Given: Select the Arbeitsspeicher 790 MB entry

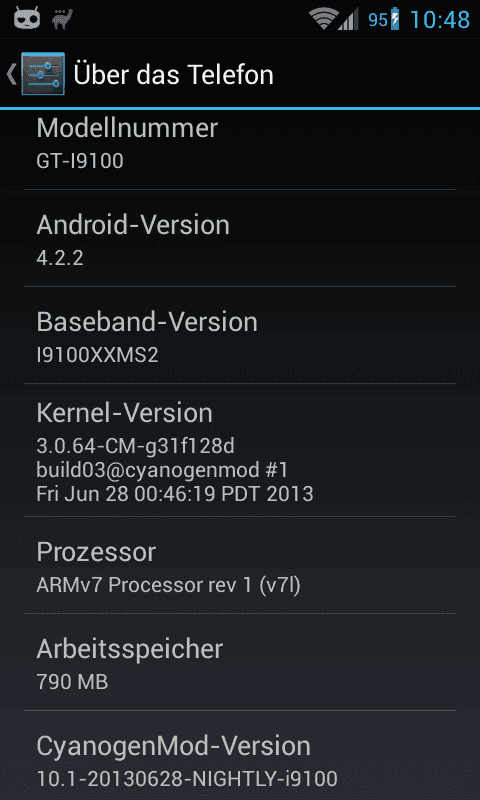Looking at the screenshot, I should [240, 662].
